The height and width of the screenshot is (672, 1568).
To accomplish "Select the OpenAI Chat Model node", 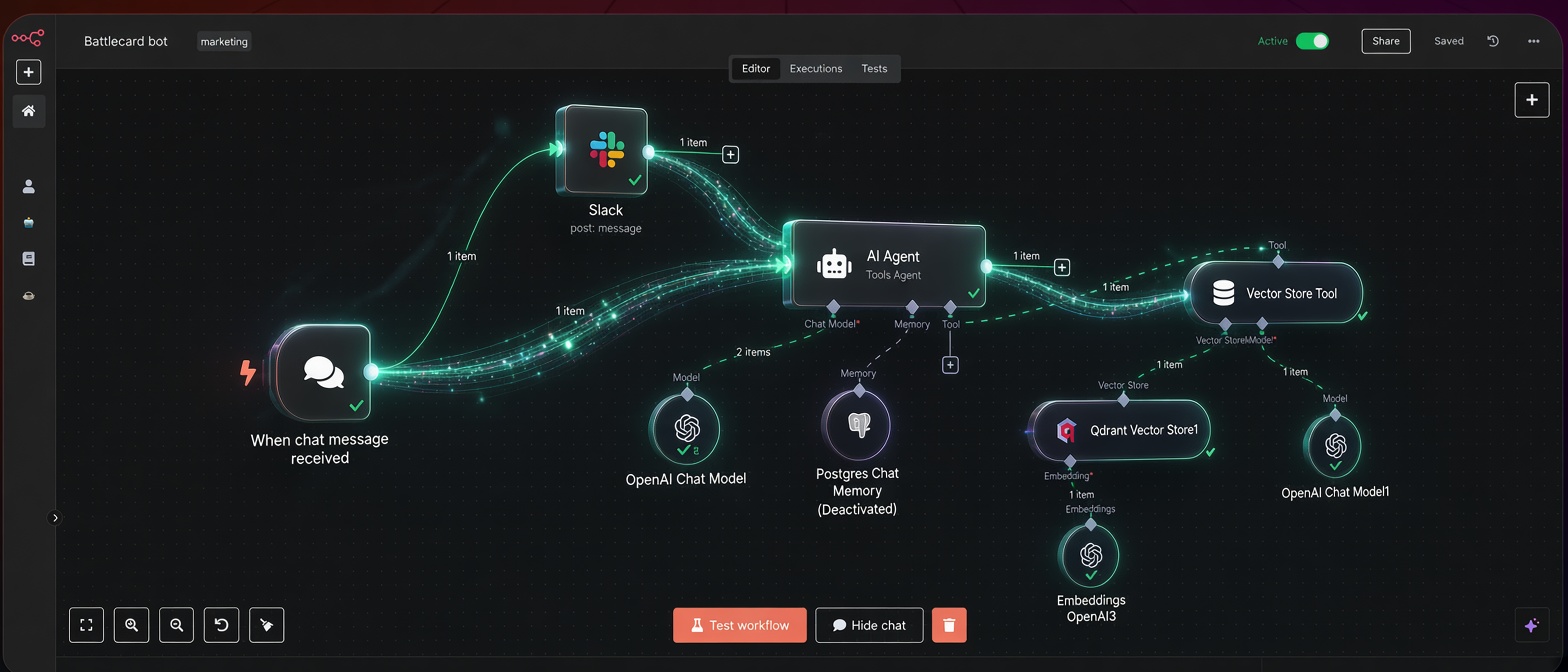I will click(686, 429).
